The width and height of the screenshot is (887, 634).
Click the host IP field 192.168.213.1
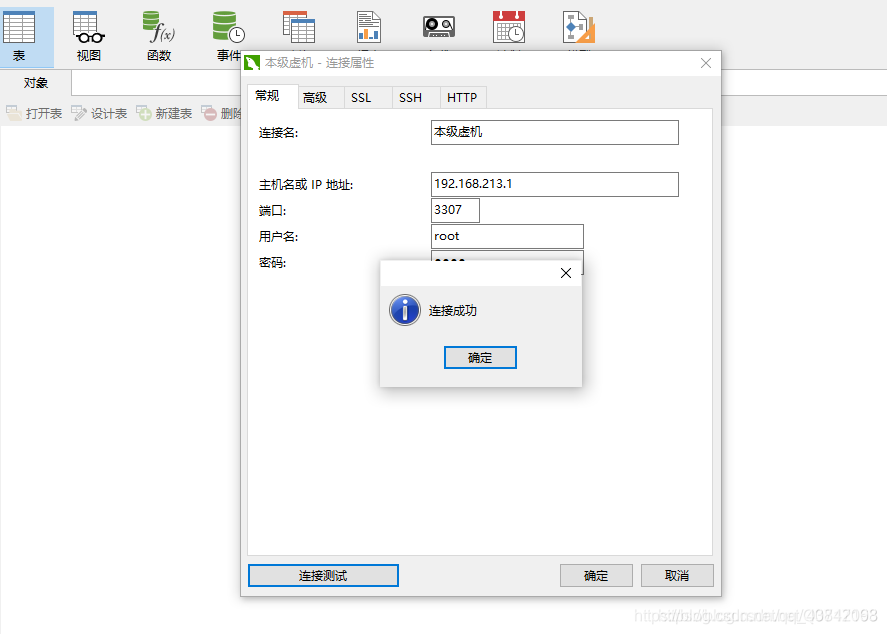tap(554, 184)
